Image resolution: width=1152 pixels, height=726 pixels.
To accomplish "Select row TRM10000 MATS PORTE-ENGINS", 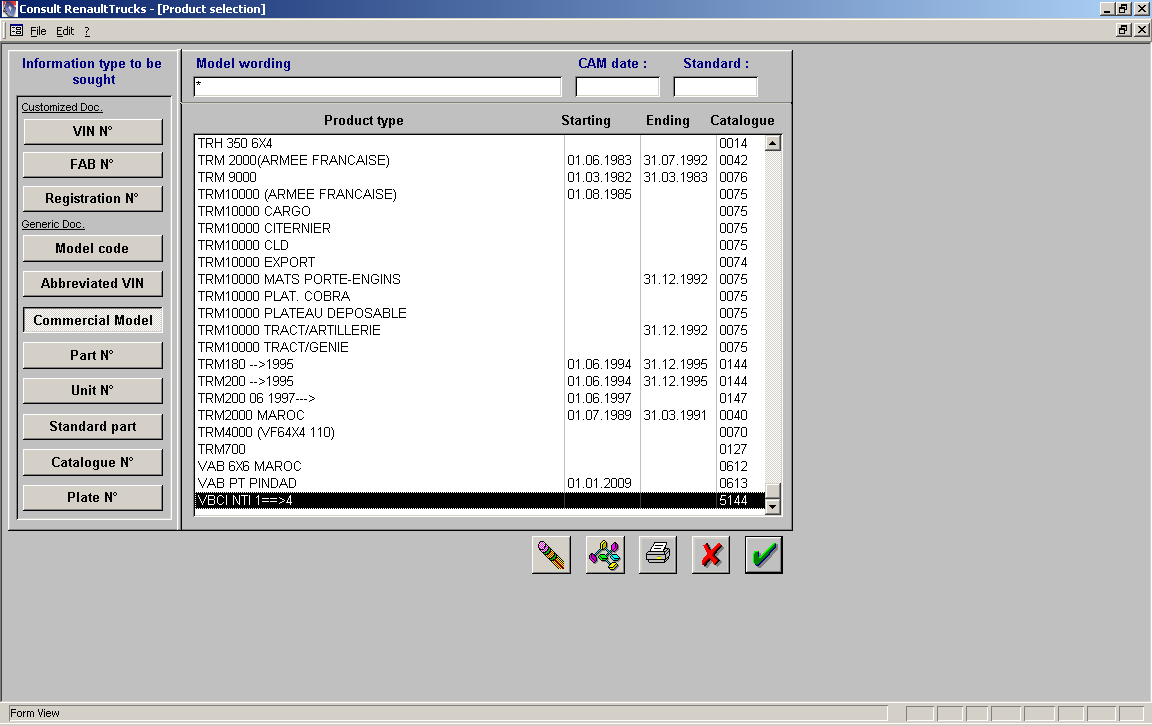I will pos(480,279).
